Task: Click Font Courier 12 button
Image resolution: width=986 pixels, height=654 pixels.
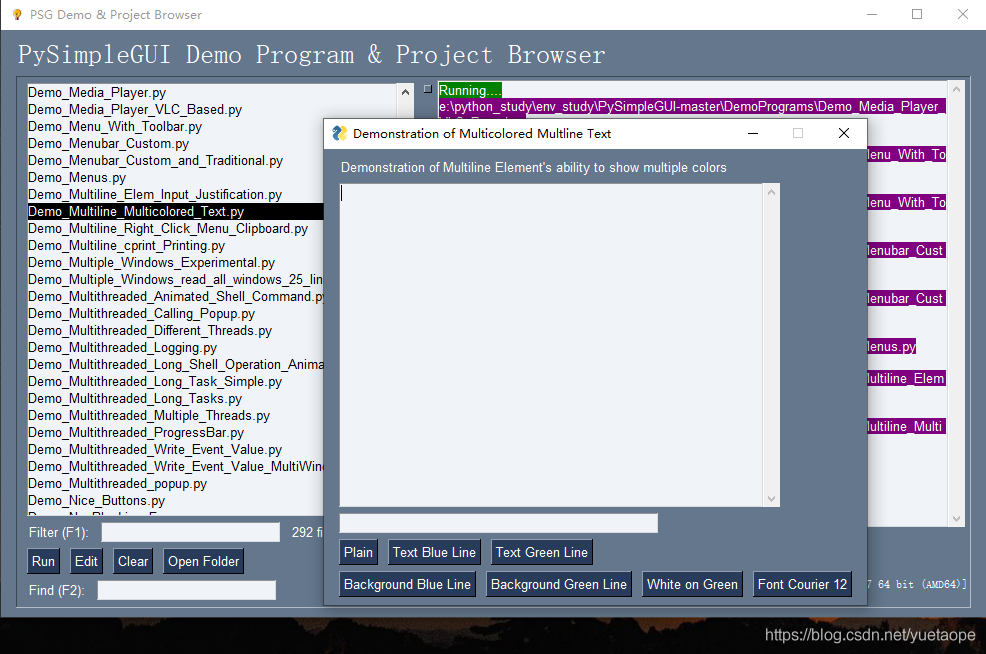Action: pyautogui.click(x=802, y=584)
